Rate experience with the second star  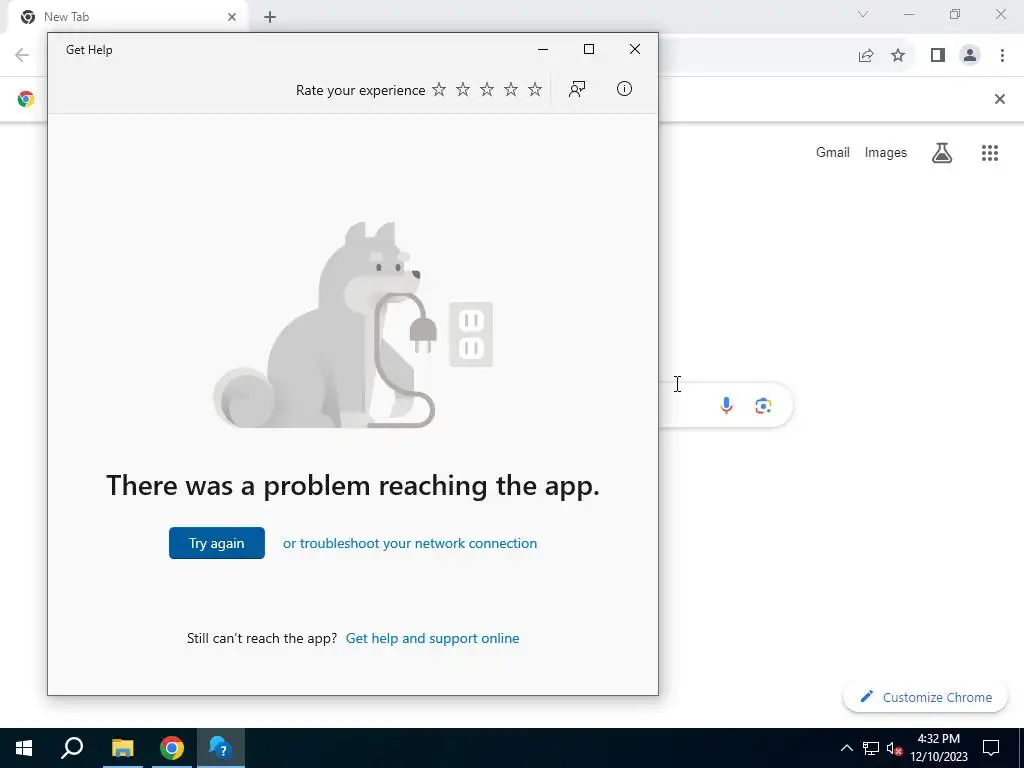[463, 89]
